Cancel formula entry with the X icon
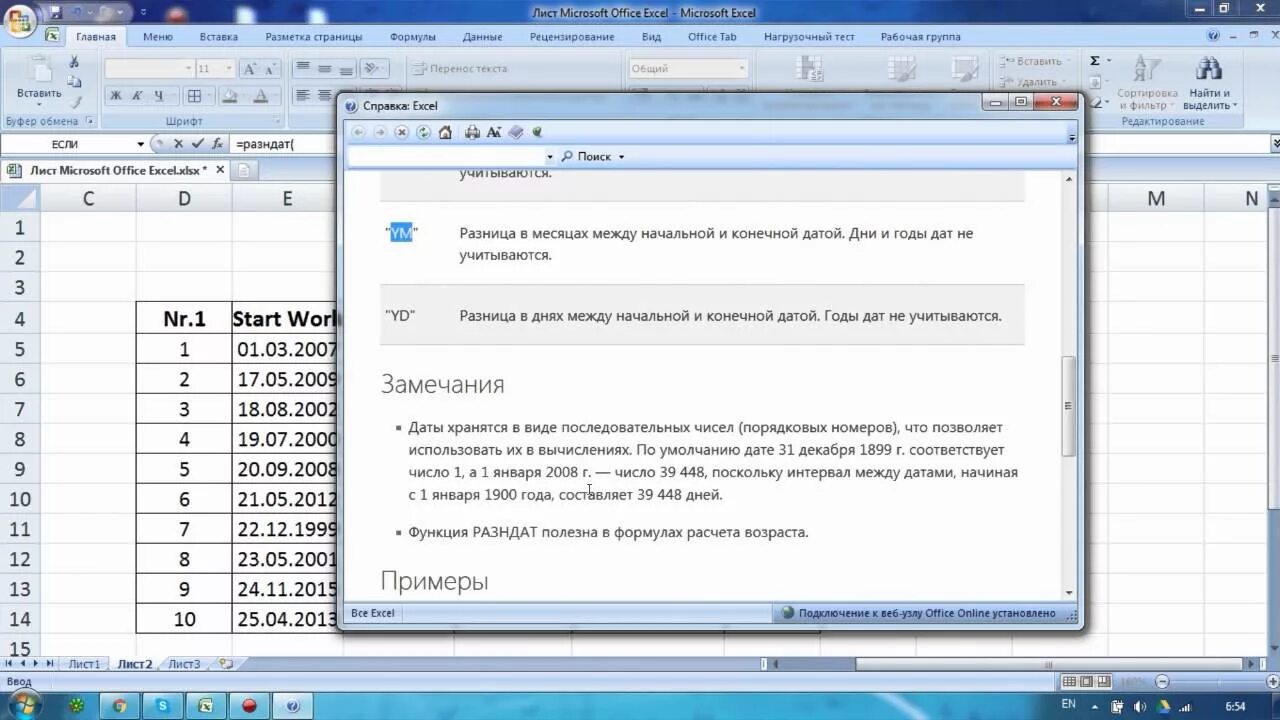Screen dimensions: 1280x720 tap(179, 144)
